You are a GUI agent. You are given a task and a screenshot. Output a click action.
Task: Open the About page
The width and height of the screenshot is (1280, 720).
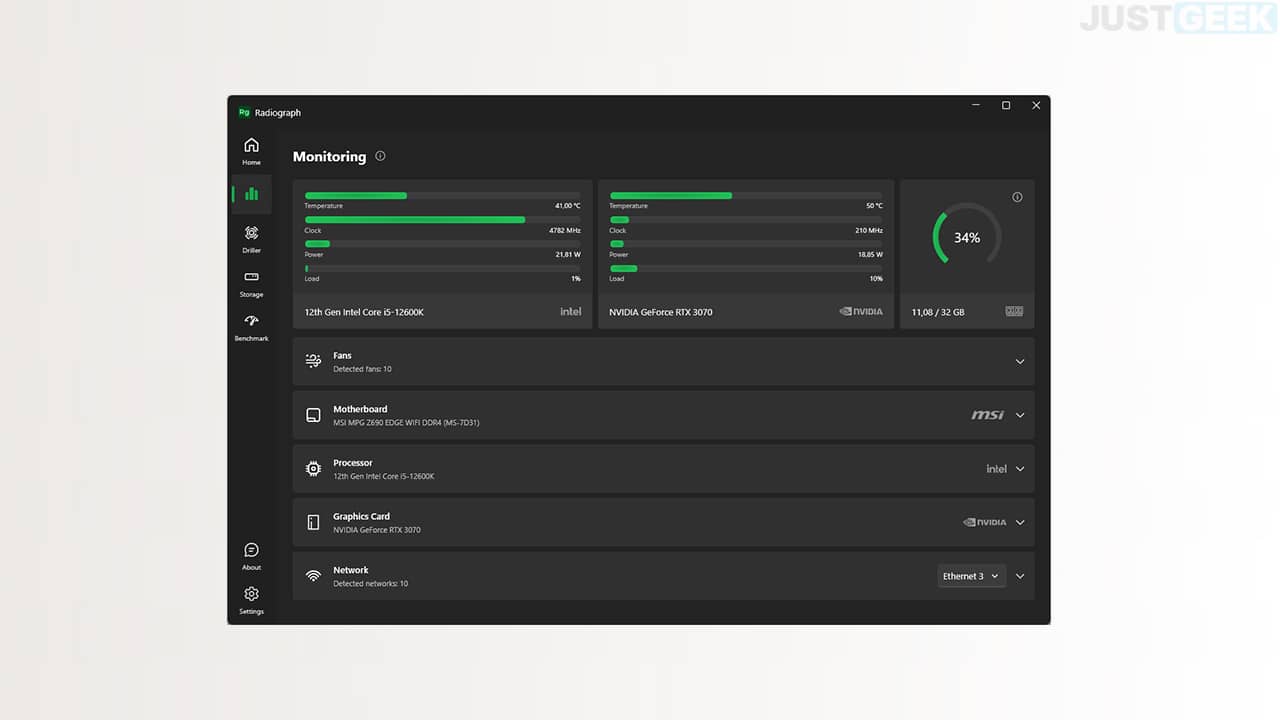click(251, 556)
